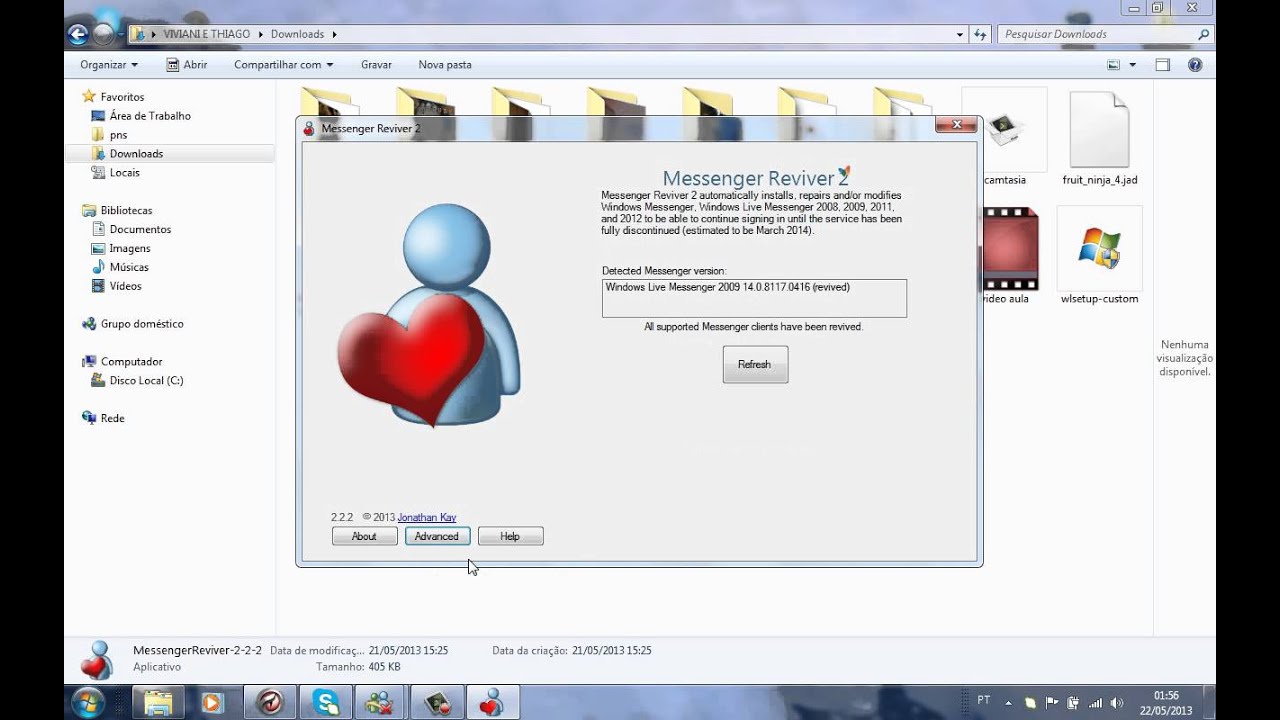
Task: Select Imagens library
Action: pos(130,249)
